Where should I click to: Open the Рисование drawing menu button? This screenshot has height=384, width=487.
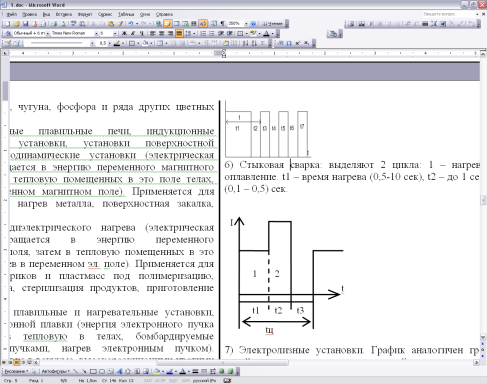(16, 371)
